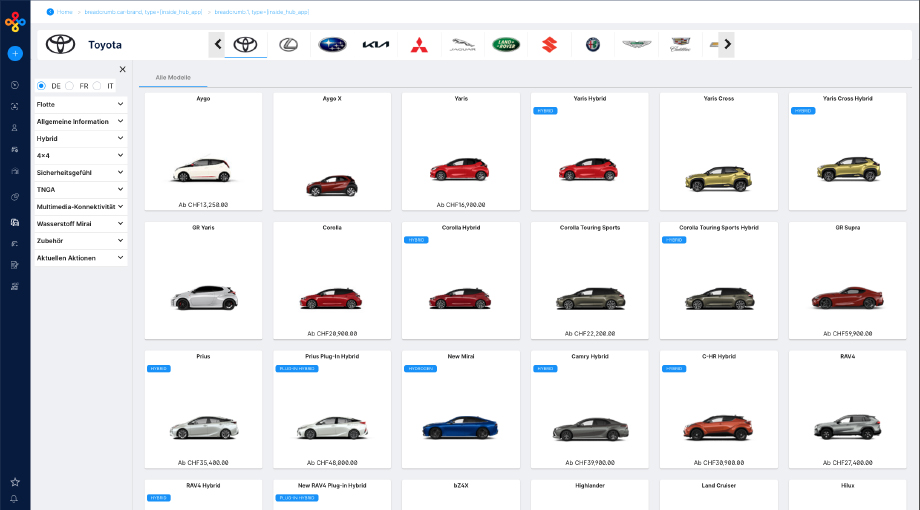Select the Lexus brand logo

click(288, 45)
